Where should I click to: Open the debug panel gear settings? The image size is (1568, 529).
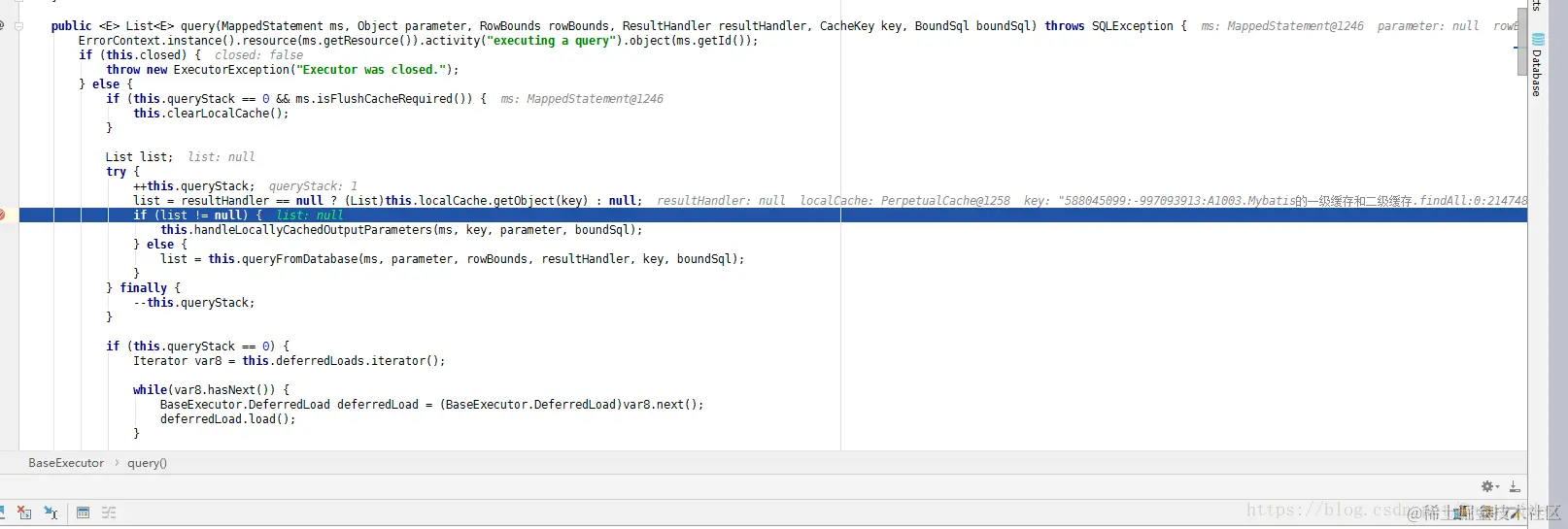pos(1489,486)
